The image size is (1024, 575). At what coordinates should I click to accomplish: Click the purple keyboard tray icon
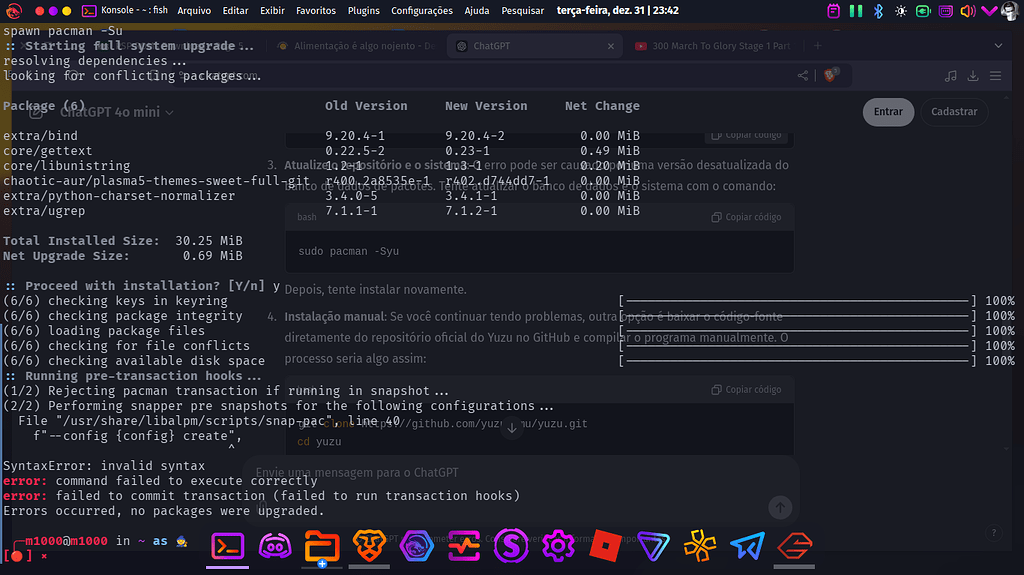coord(946,11)
